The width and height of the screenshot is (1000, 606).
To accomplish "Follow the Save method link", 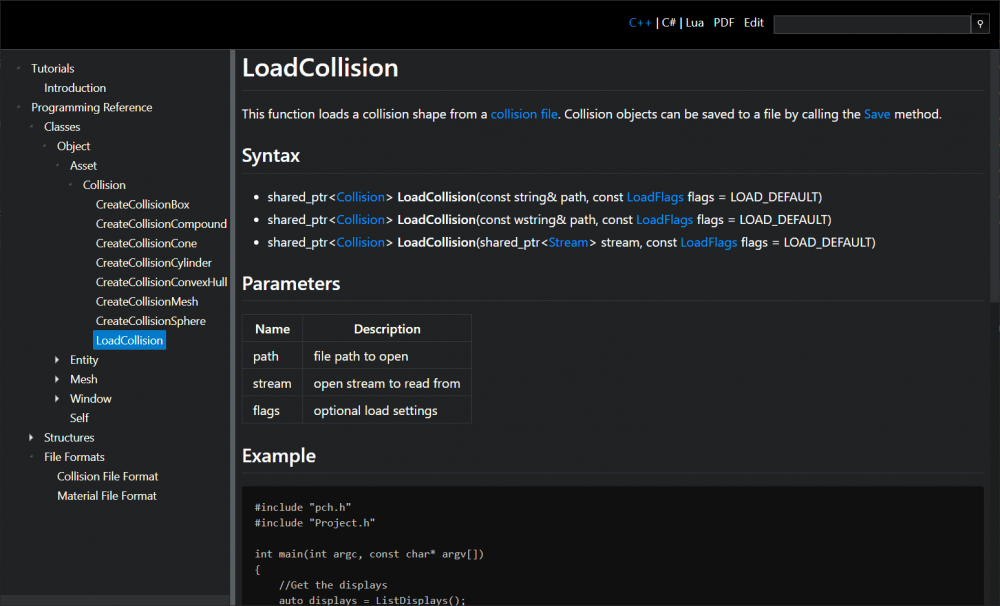I will (x=876, y=114).
